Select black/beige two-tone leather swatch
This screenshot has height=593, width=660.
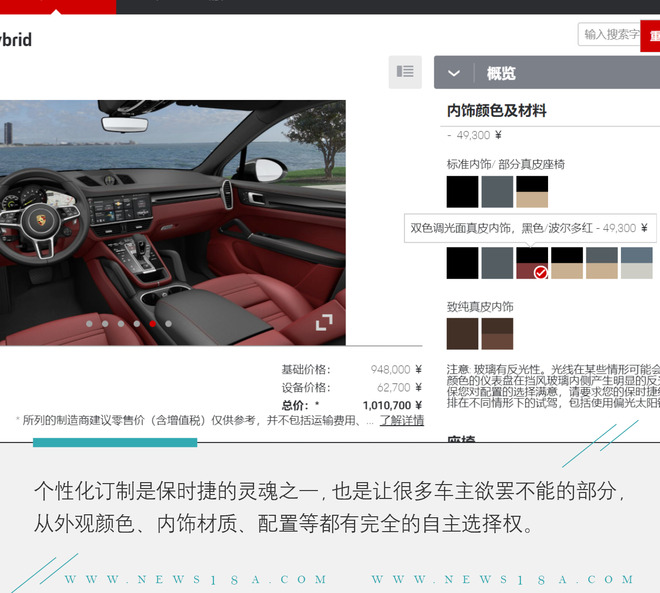coord(567,263)
